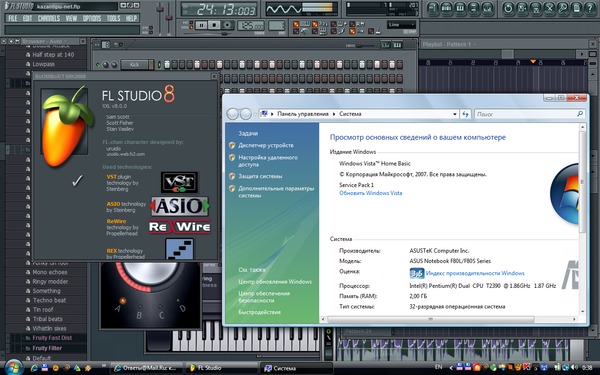600x375 pixels.
Task: Click the record transport button
Action: [x=228, y=26]
